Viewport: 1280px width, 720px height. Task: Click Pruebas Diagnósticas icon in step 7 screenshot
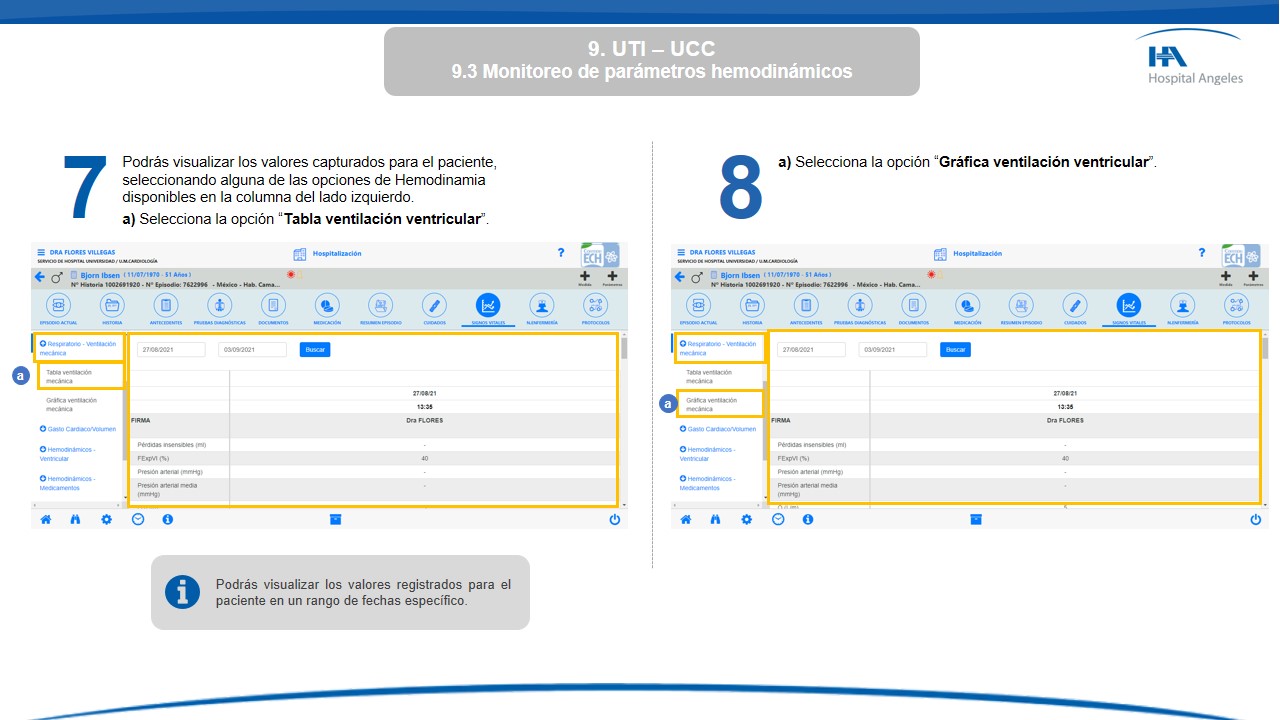click(219, 305)
